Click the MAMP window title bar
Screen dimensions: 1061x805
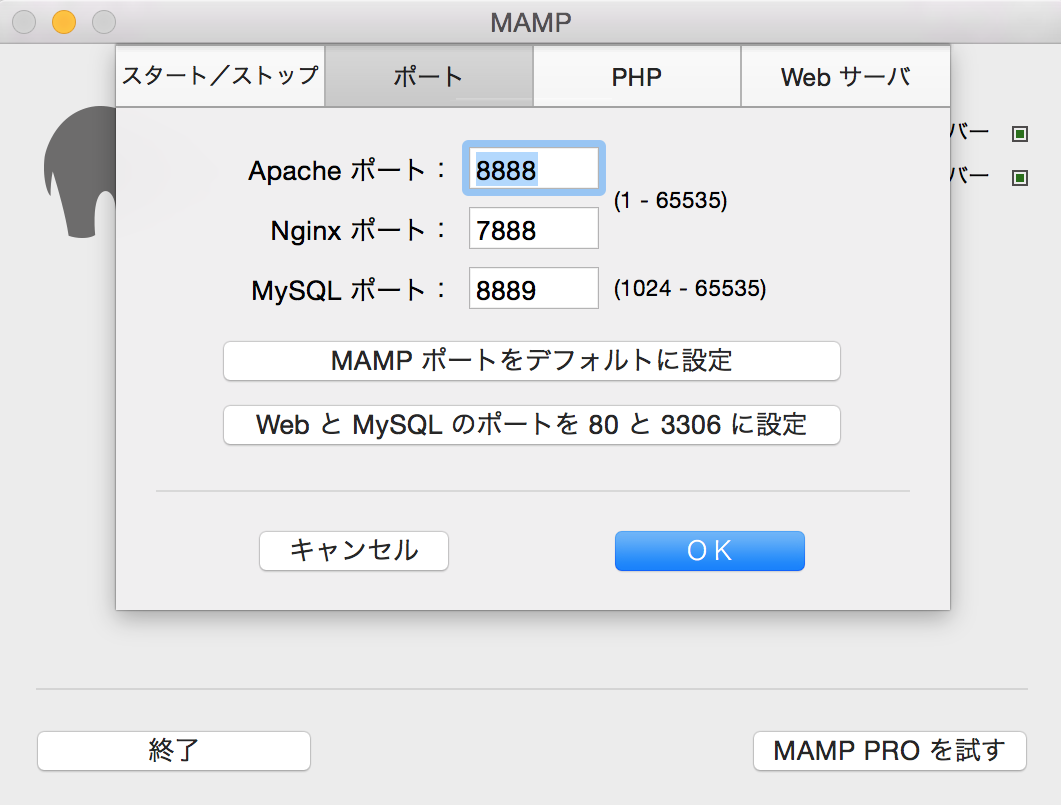point(530,21)
